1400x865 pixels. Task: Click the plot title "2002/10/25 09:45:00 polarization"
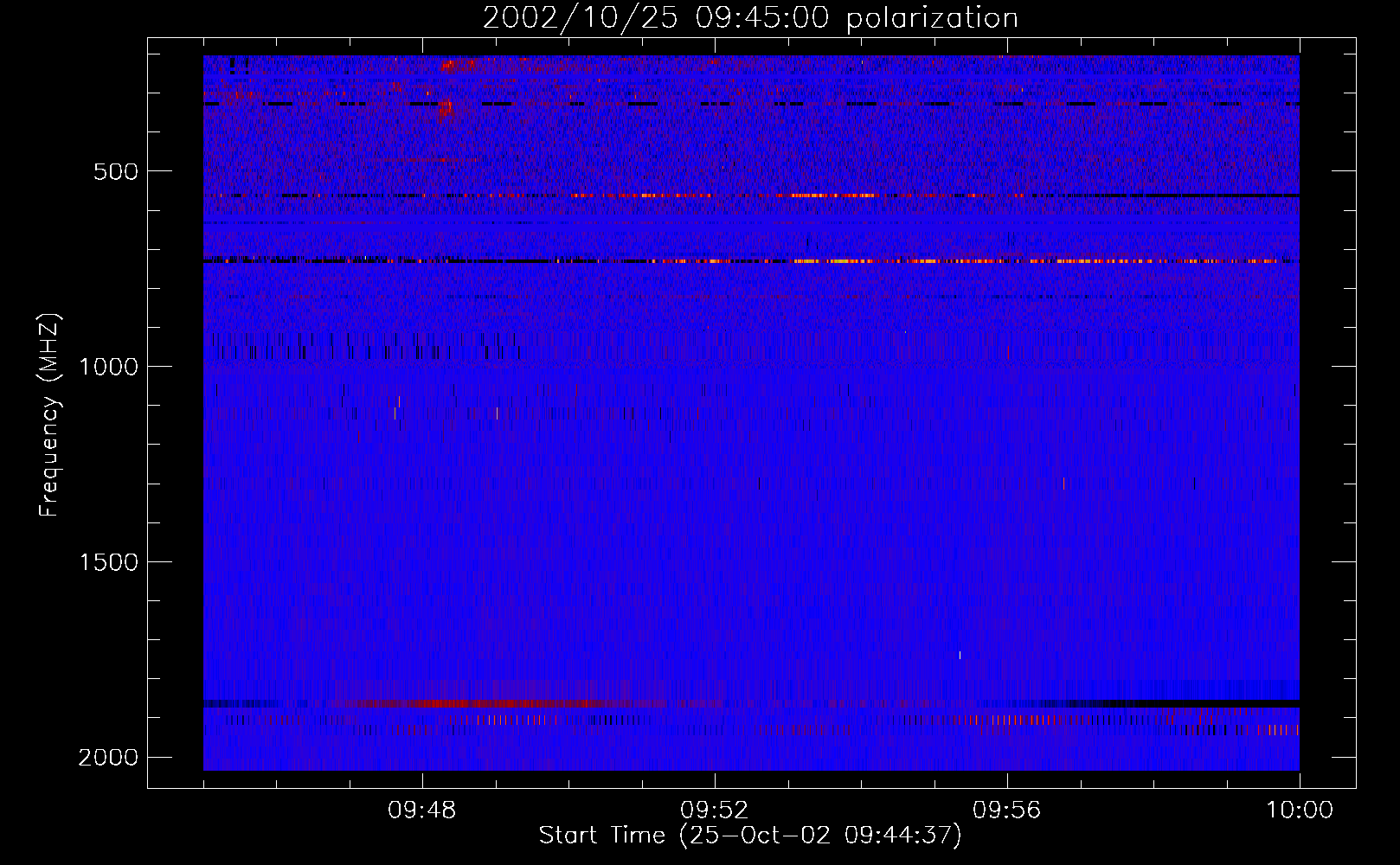[x=750, y=18]
